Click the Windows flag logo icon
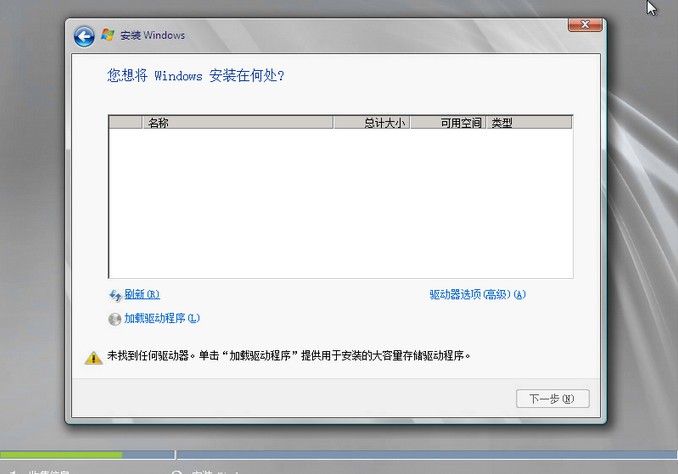678x474 pixels. [108, 35]
